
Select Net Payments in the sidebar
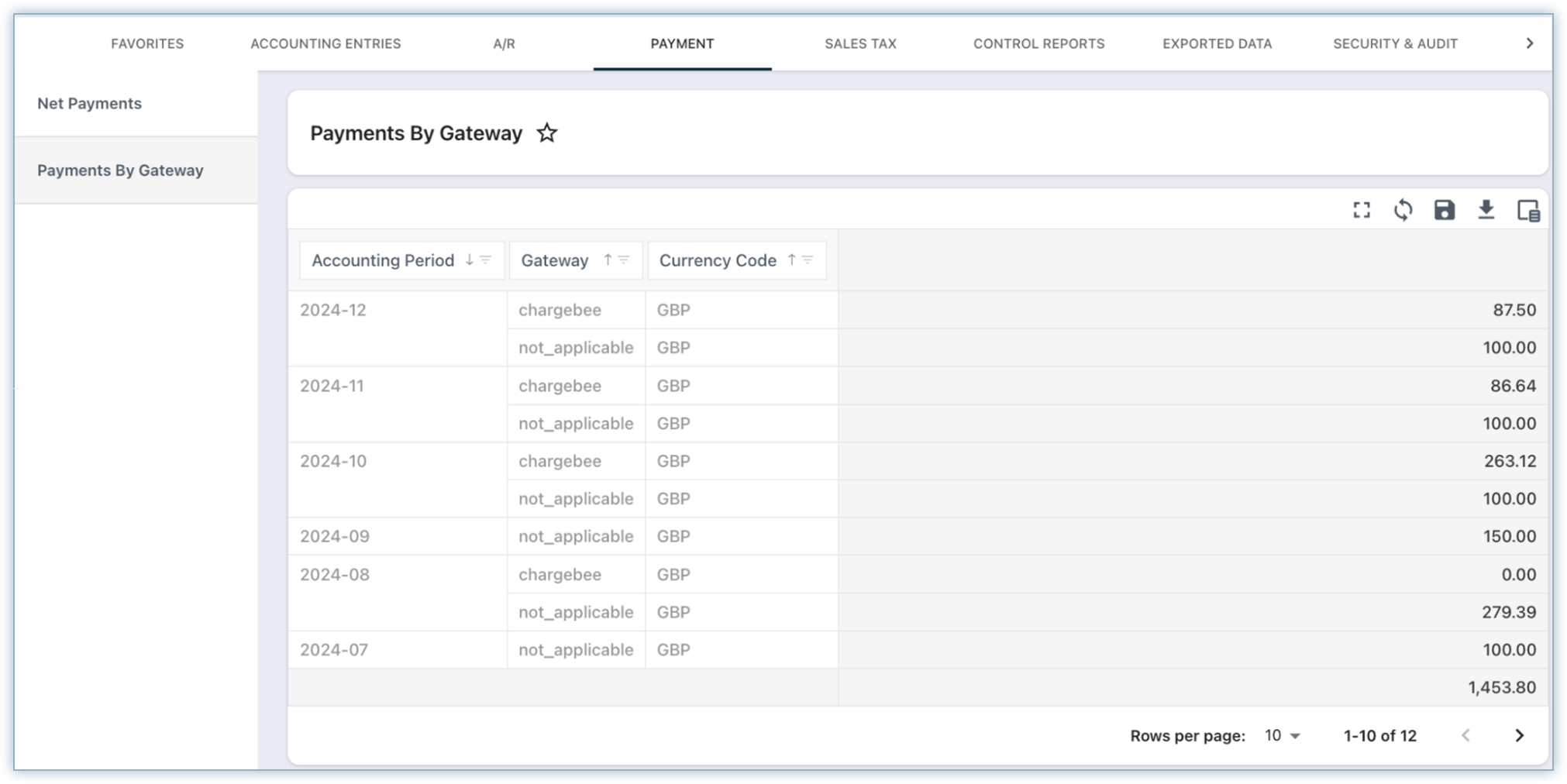[90, 104]
